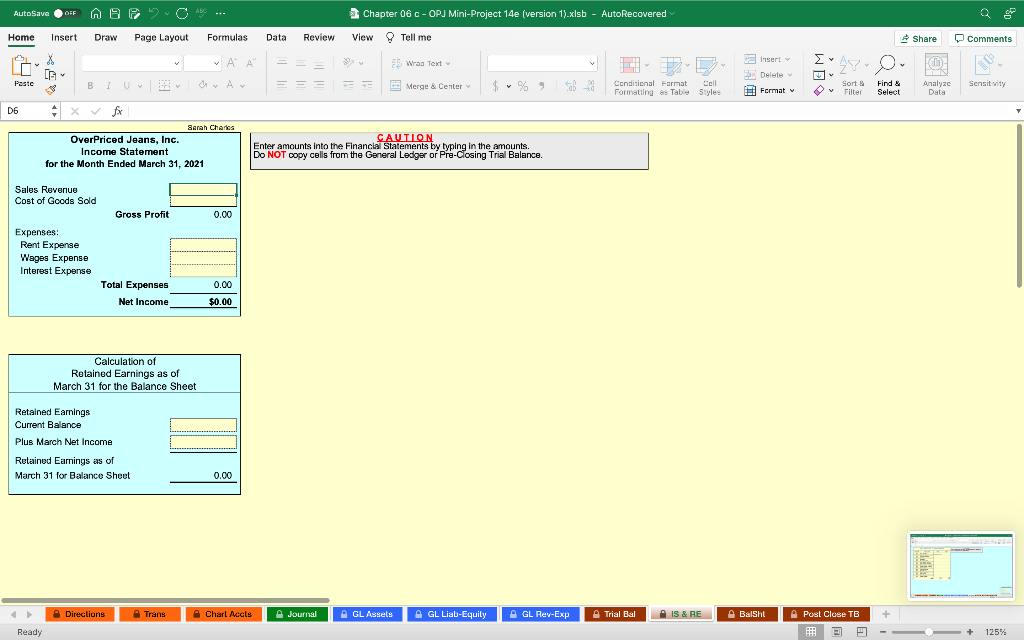This screenshot has height=640, width=1024.
Task: Click the Cut scissors icon
Action: coord(50,59)
